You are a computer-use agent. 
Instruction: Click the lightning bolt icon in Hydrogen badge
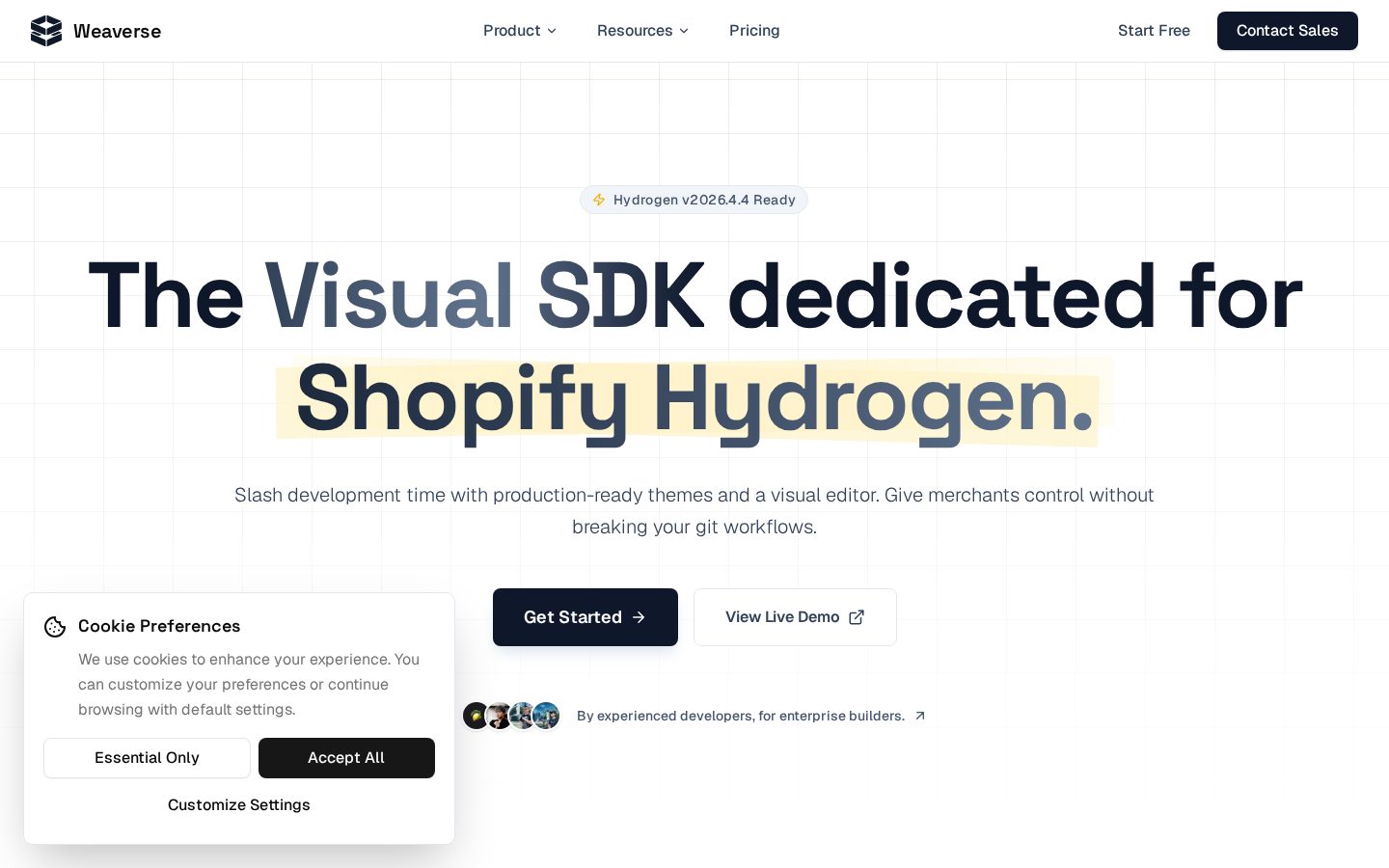[599, 200]
